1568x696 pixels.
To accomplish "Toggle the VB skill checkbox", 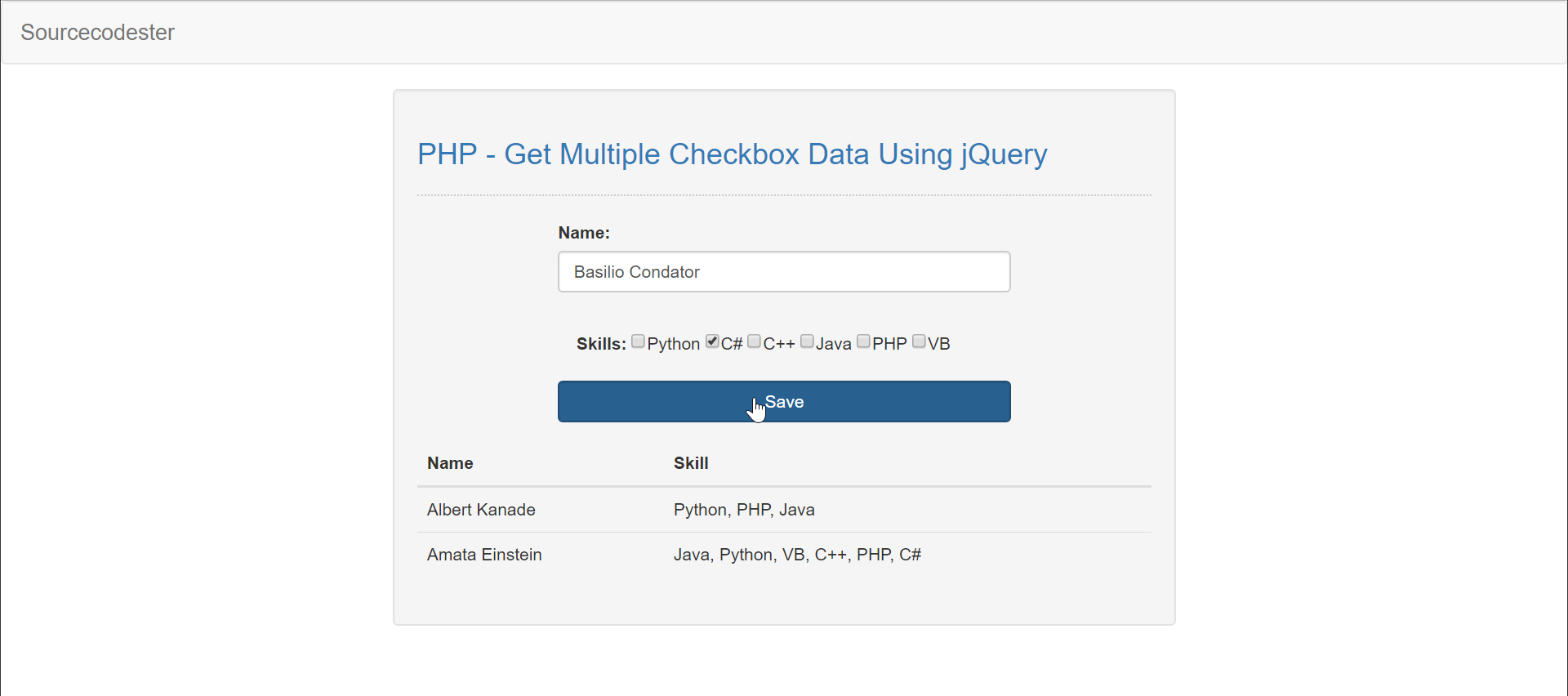I will [x=919, y=341].
